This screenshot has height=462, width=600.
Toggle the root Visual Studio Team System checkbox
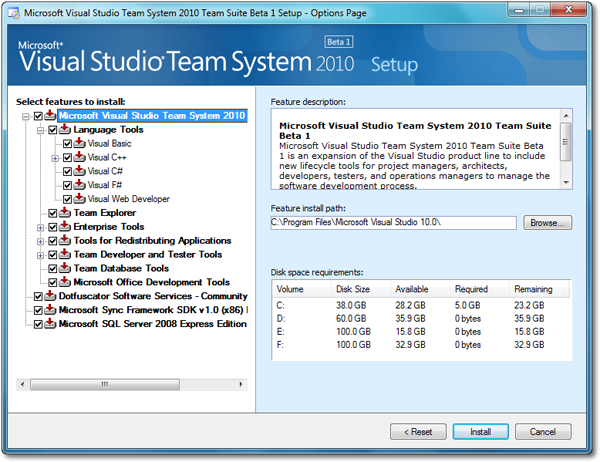[x=38, y=116]
